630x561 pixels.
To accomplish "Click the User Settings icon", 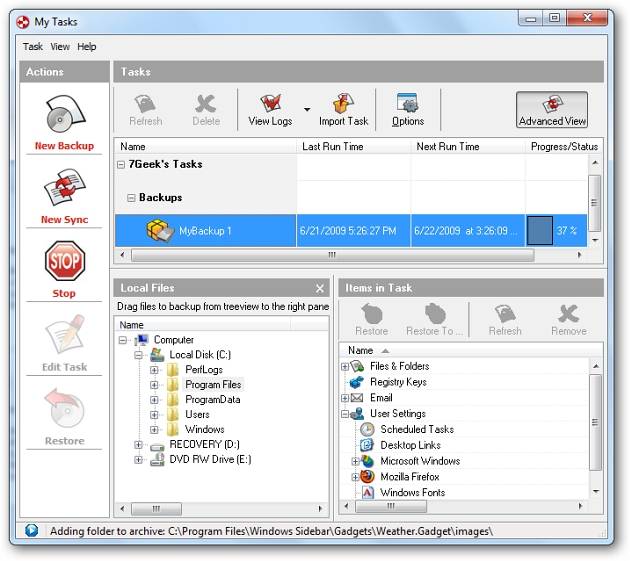I will tap(357, 414).
